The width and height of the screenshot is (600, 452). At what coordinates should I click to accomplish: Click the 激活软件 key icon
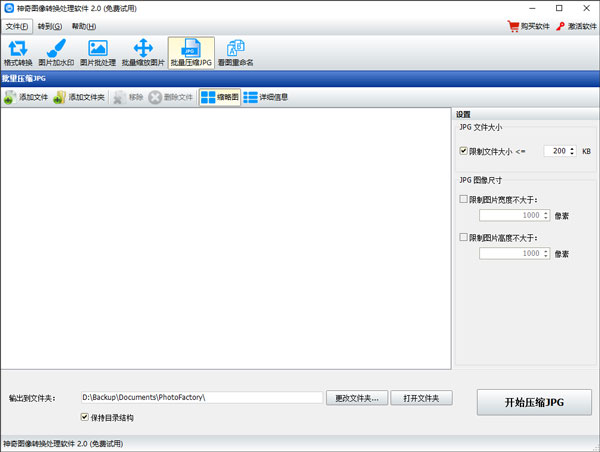560,26
